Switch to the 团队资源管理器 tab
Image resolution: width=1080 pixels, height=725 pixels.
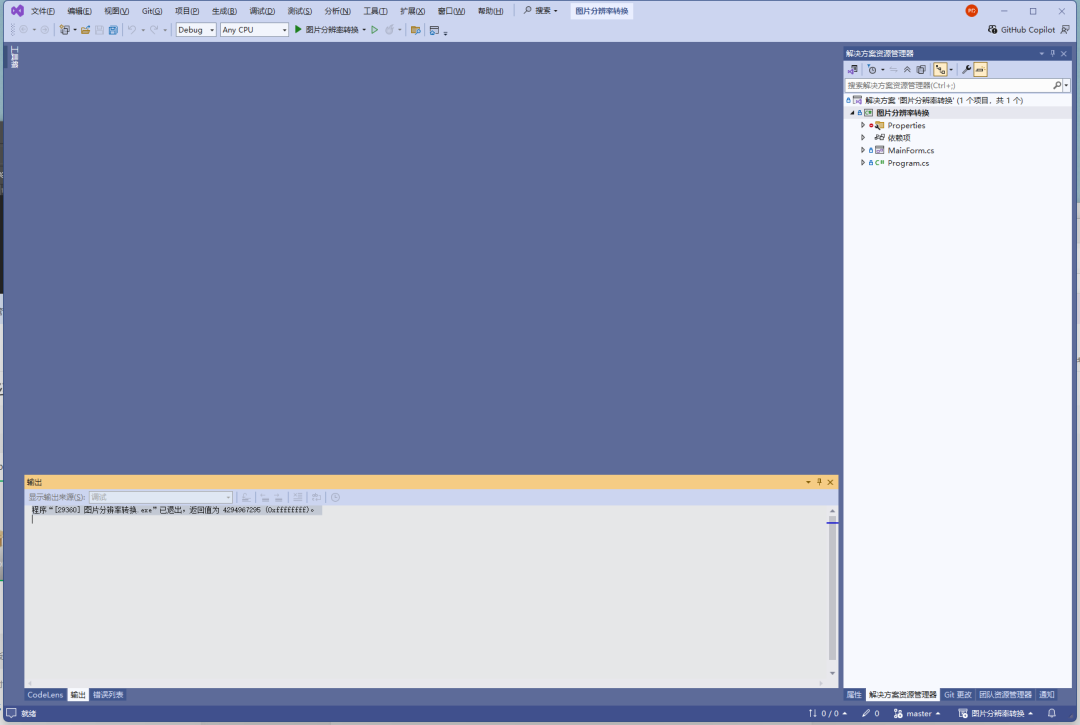pyautogui.click(x=1006, y=695)
